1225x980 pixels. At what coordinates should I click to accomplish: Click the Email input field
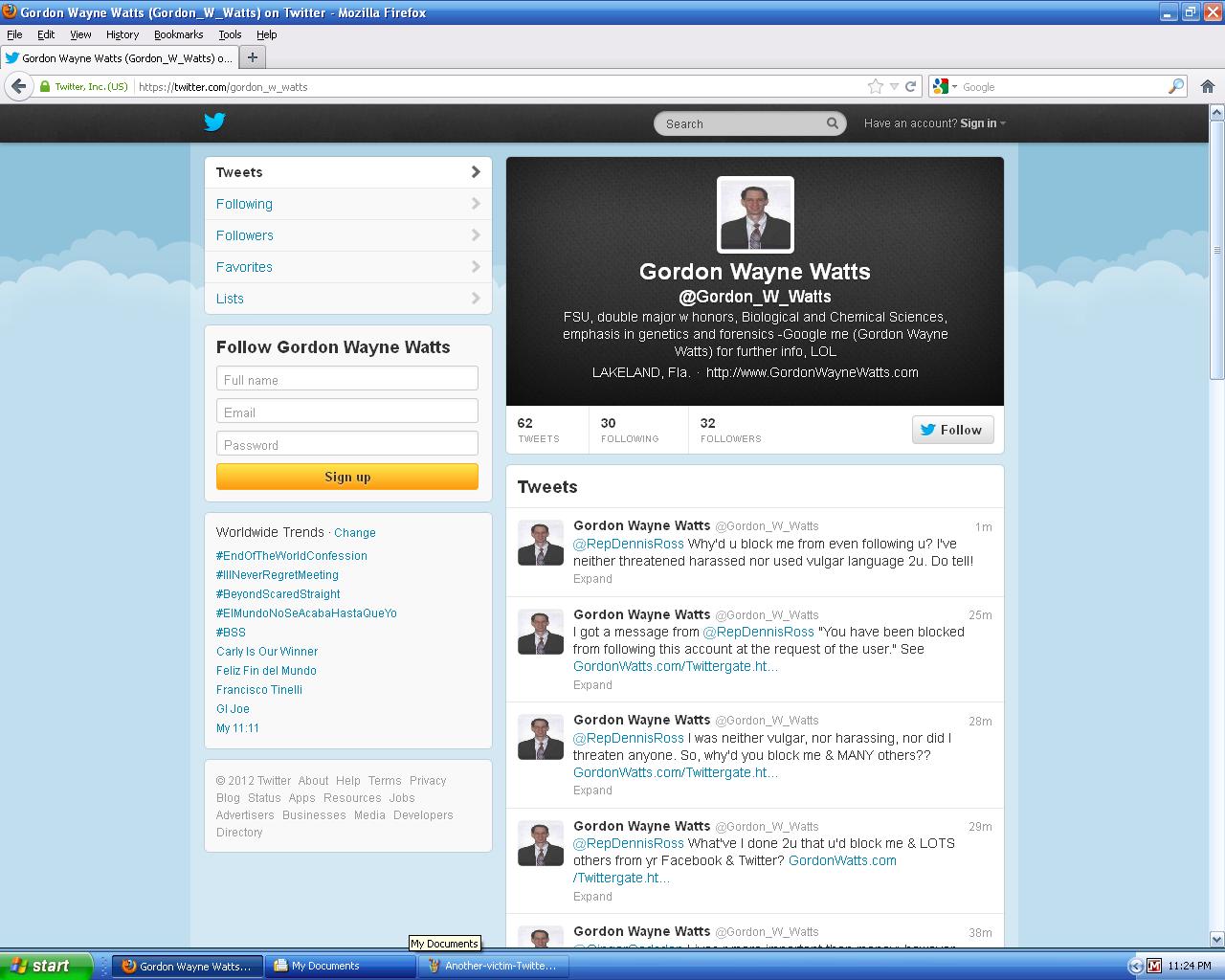tap(347, 412)
